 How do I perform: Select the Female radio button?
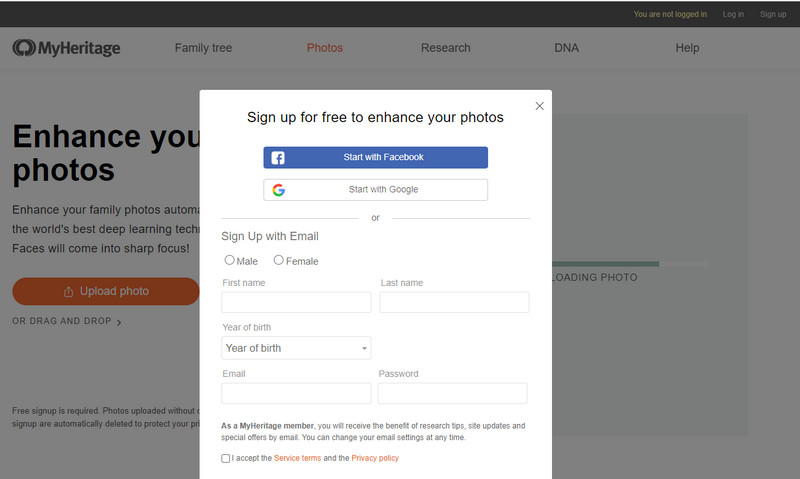coord(279,261)
